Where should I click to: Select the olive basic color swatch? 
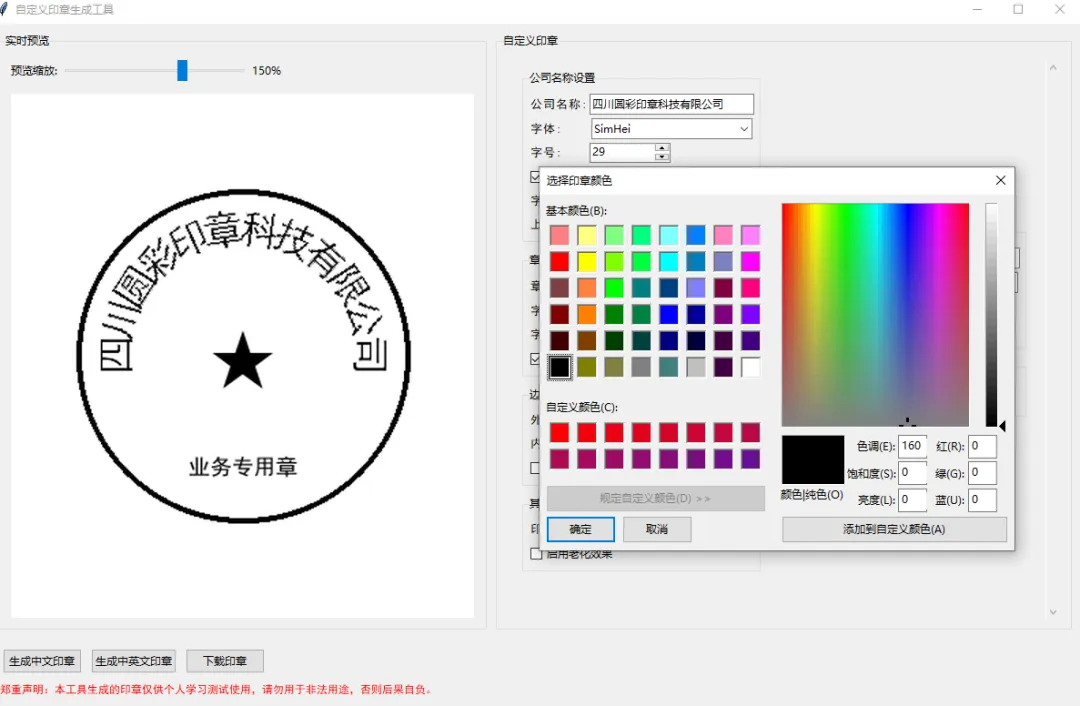coord(587,367)
